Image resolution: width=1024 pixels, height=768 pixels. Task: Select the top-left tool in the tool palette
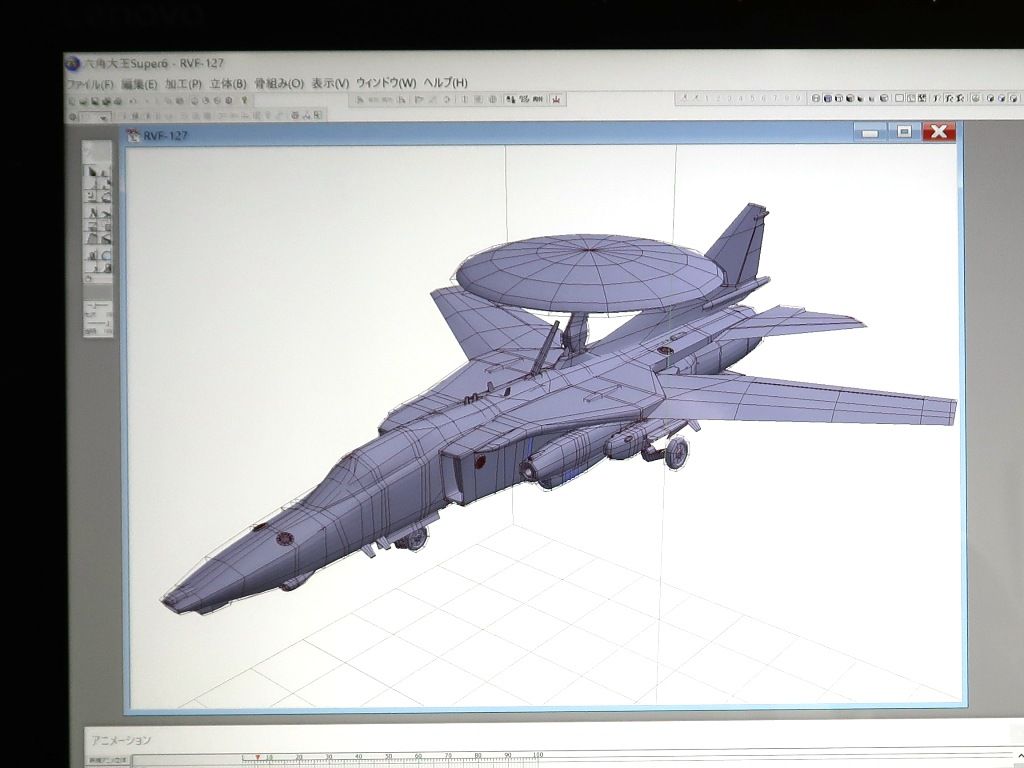pyautogui.click(x=92, y=172)
